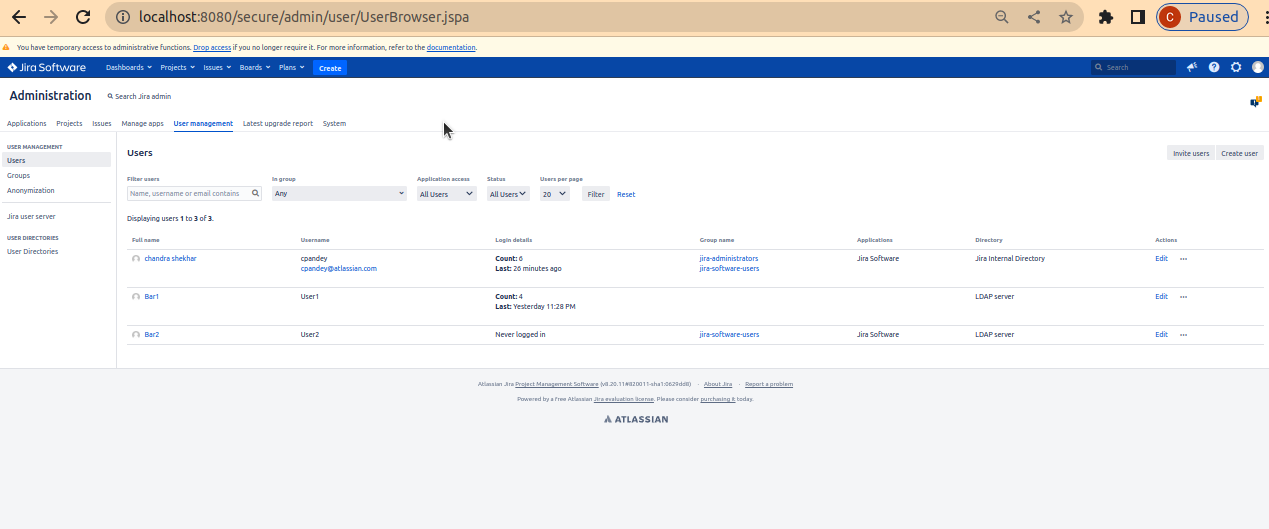The height and width of the screenshot is (529, 1269).
Task: Click the search icon beside Search Jira admin
Action: [111, 96]
